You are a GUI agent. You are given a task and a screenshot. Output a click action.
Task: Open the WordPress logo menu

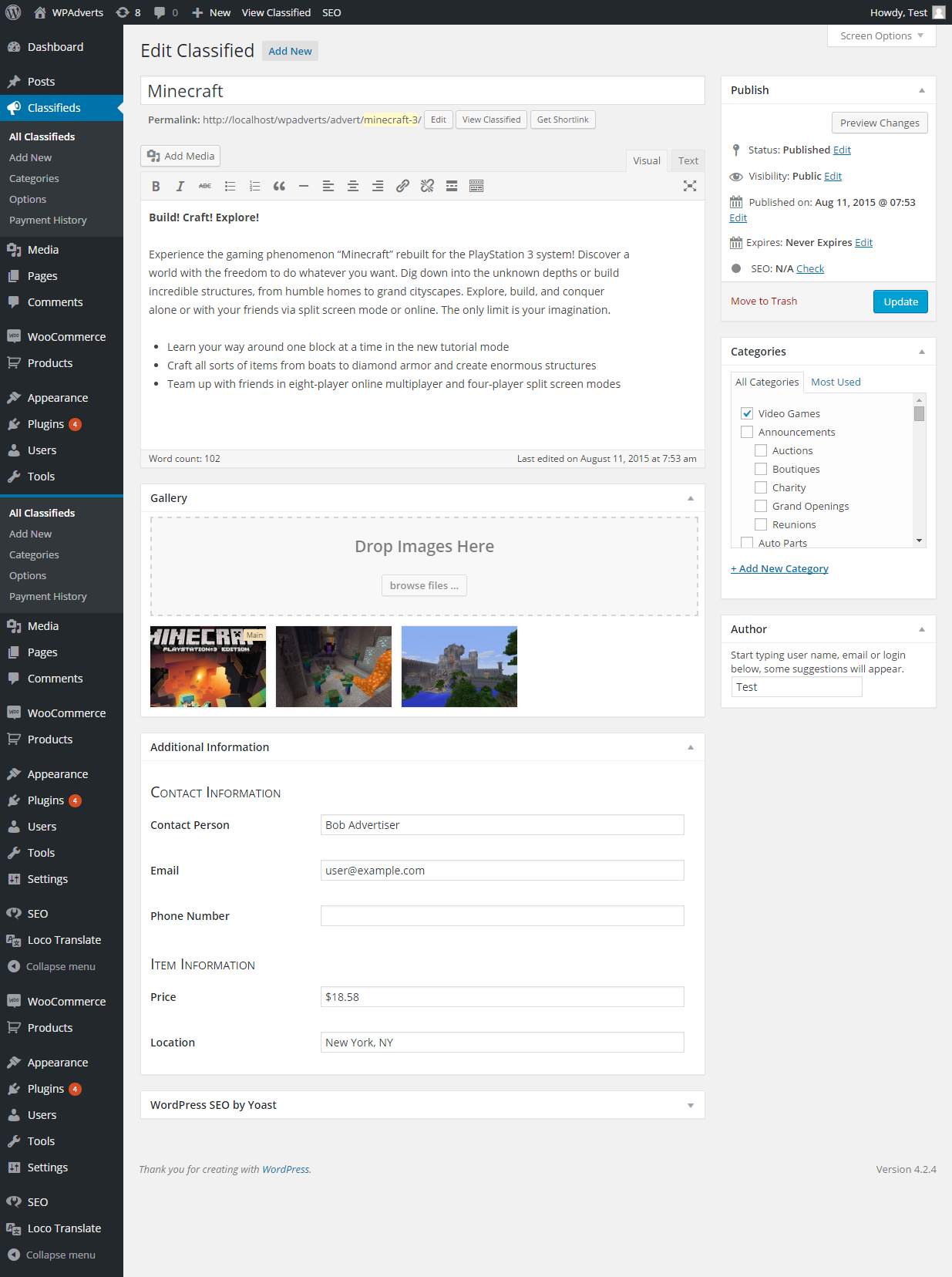point(13,12)
